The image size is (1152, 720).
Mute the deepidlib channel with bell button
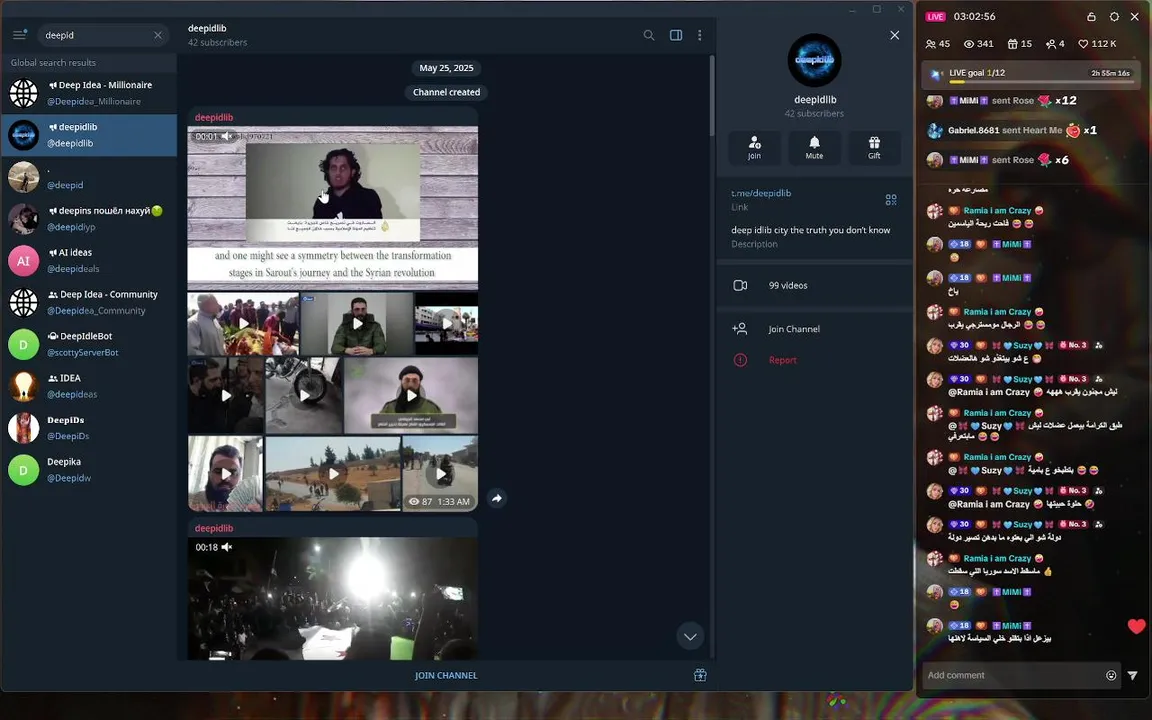click(x=814, y=148)
